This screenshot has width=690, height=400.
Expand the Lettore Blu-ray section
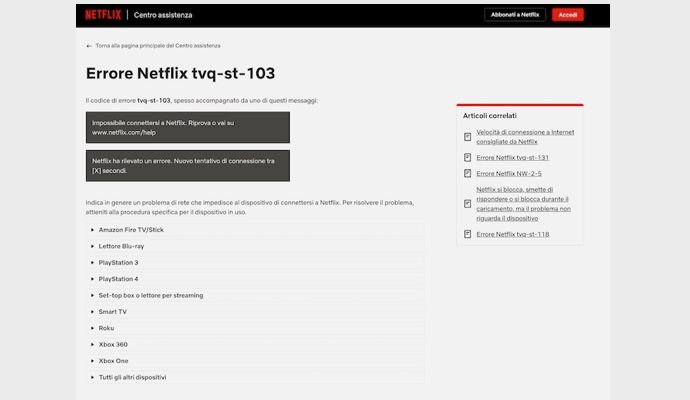coord(255,246)
